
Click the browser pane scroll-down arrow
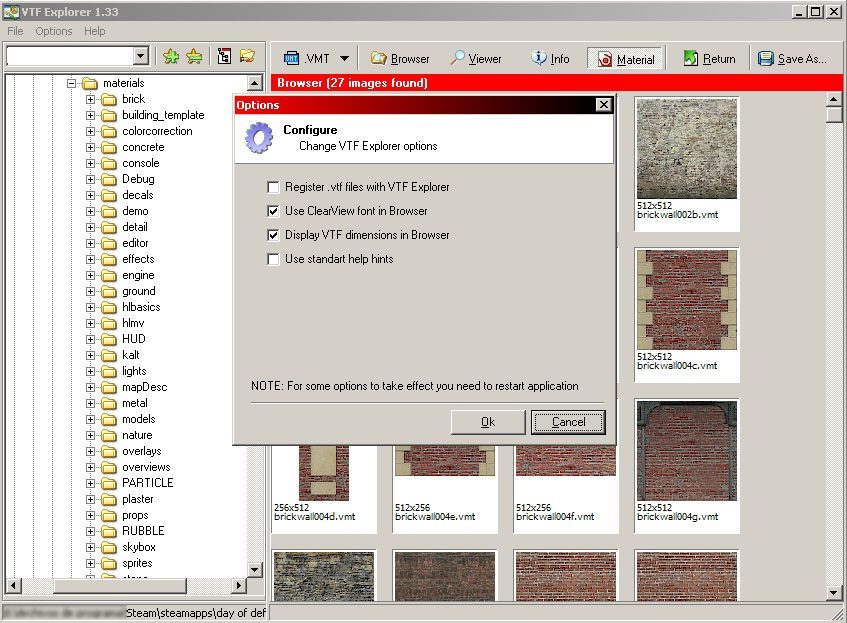[x=833, y=593]
